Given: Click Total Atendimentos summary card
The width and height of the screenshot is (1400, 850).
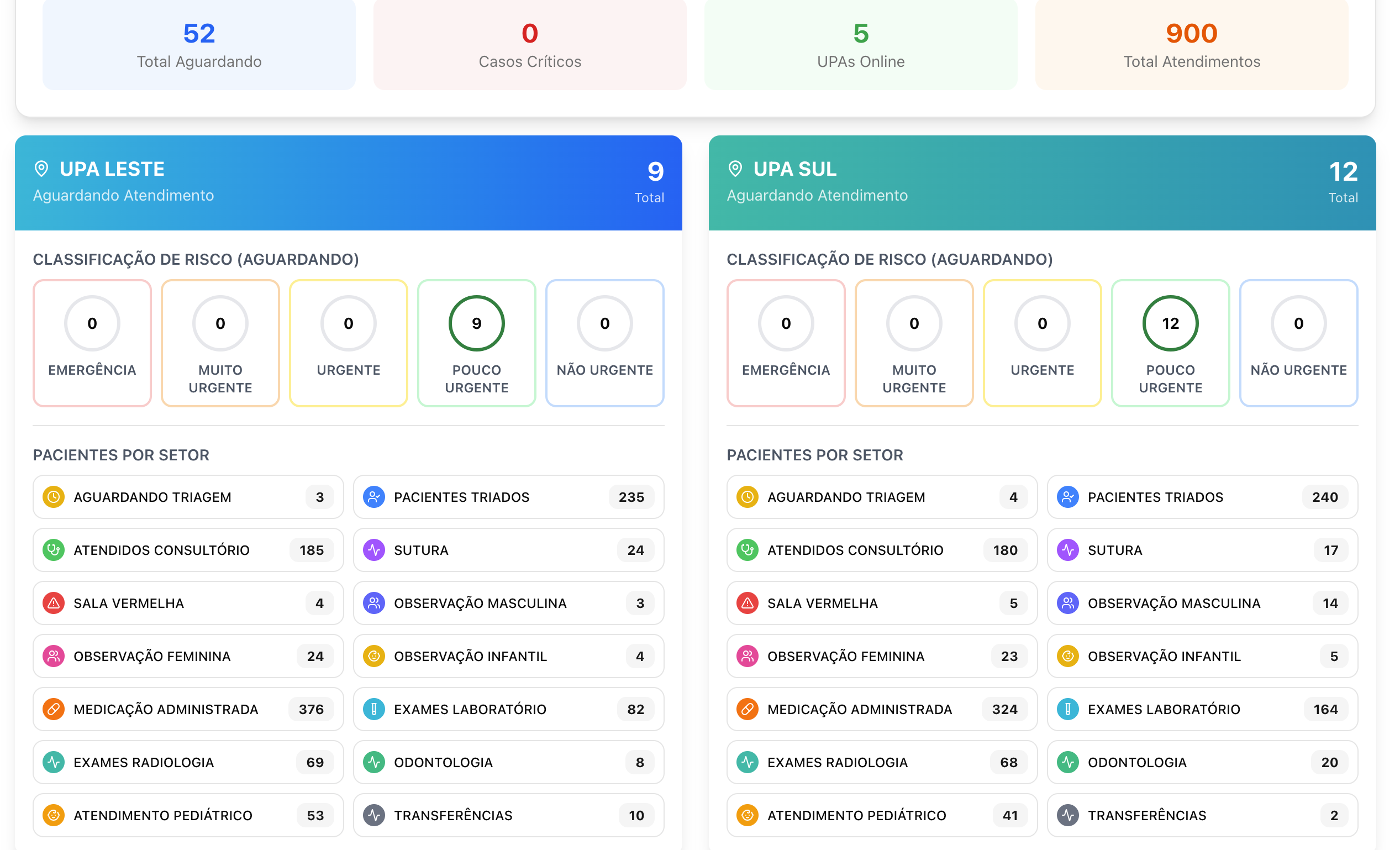Looking at the screenshot, I should [x=1192, y=45].
